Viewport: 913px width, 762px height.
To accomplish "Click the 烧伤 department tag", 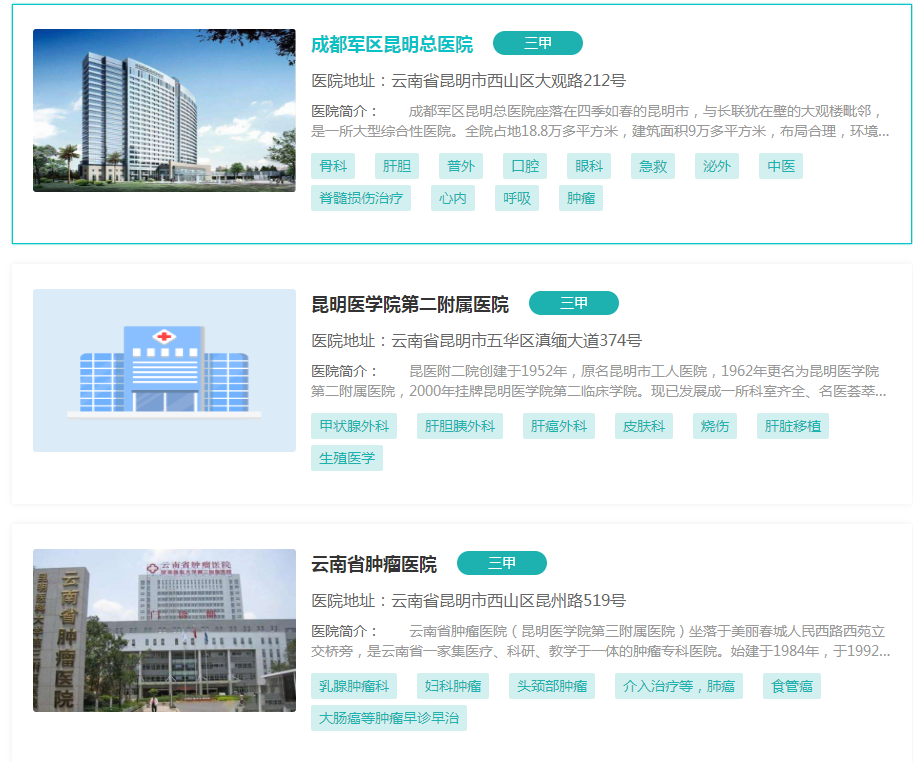I will click(x=715, y=426).
